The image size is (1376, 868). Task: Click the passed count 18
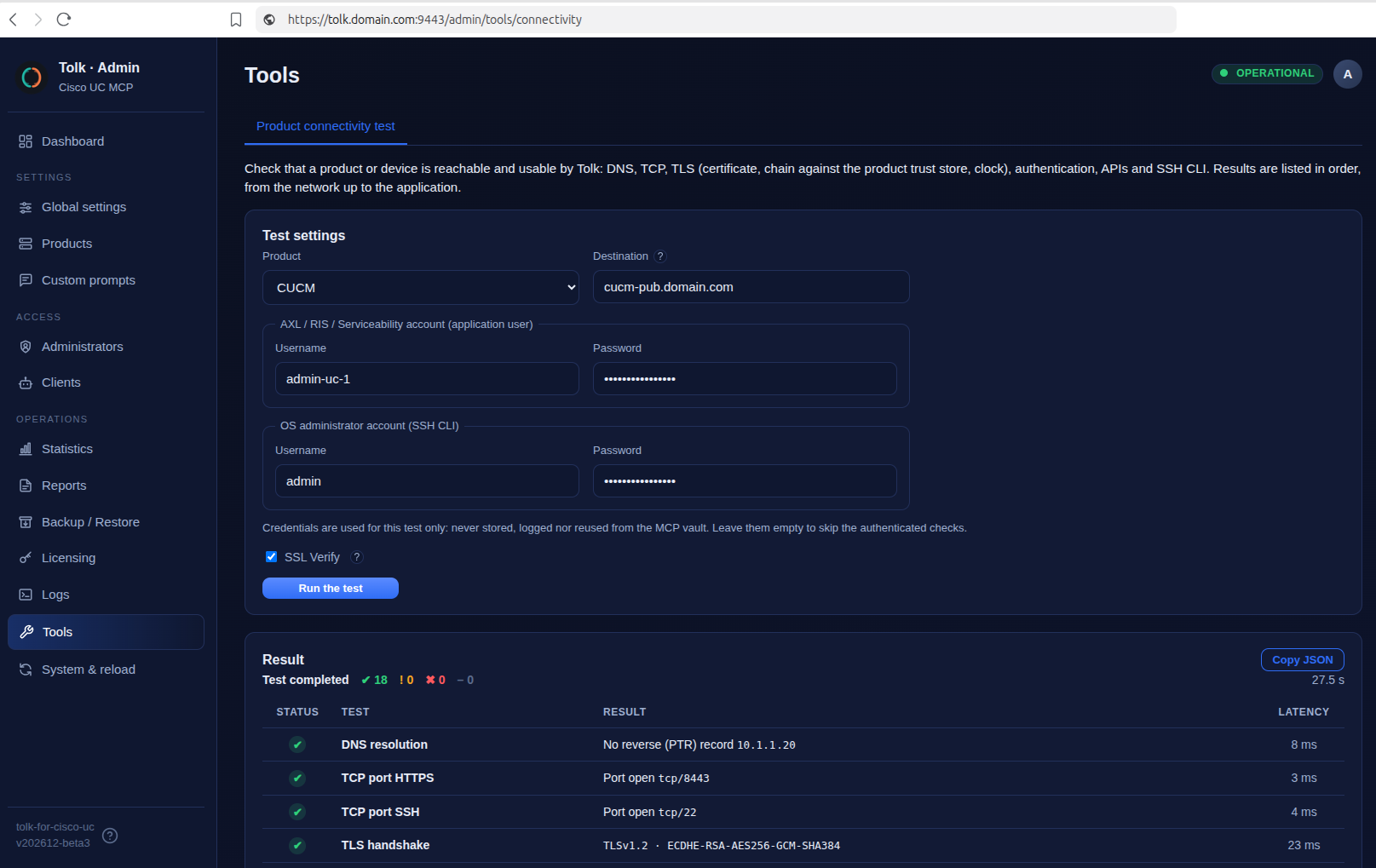click(374, 680)
